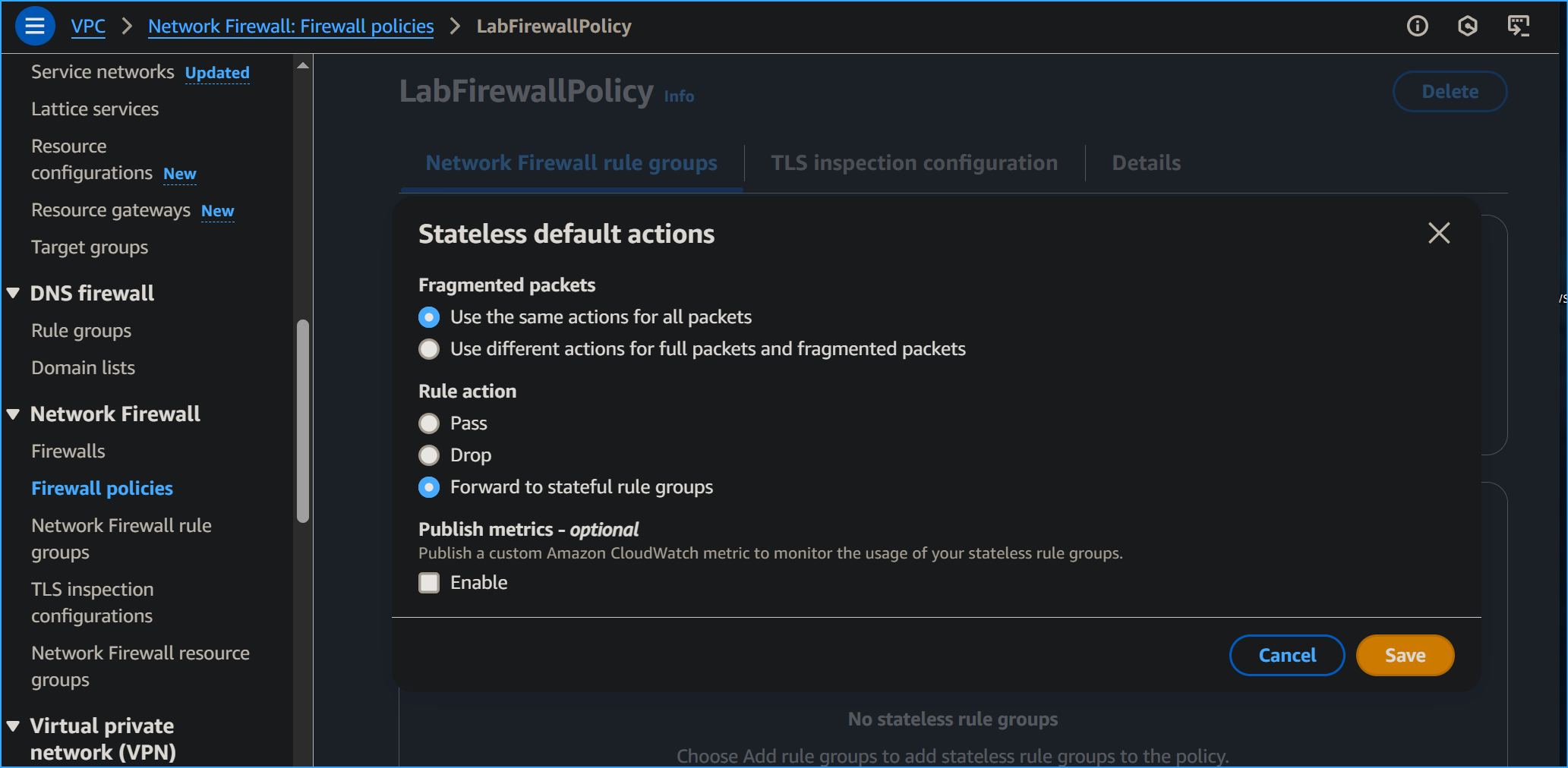Click Cancel in the dialog
This screenshot has height=768, width=1568.
click(1286, 655)
